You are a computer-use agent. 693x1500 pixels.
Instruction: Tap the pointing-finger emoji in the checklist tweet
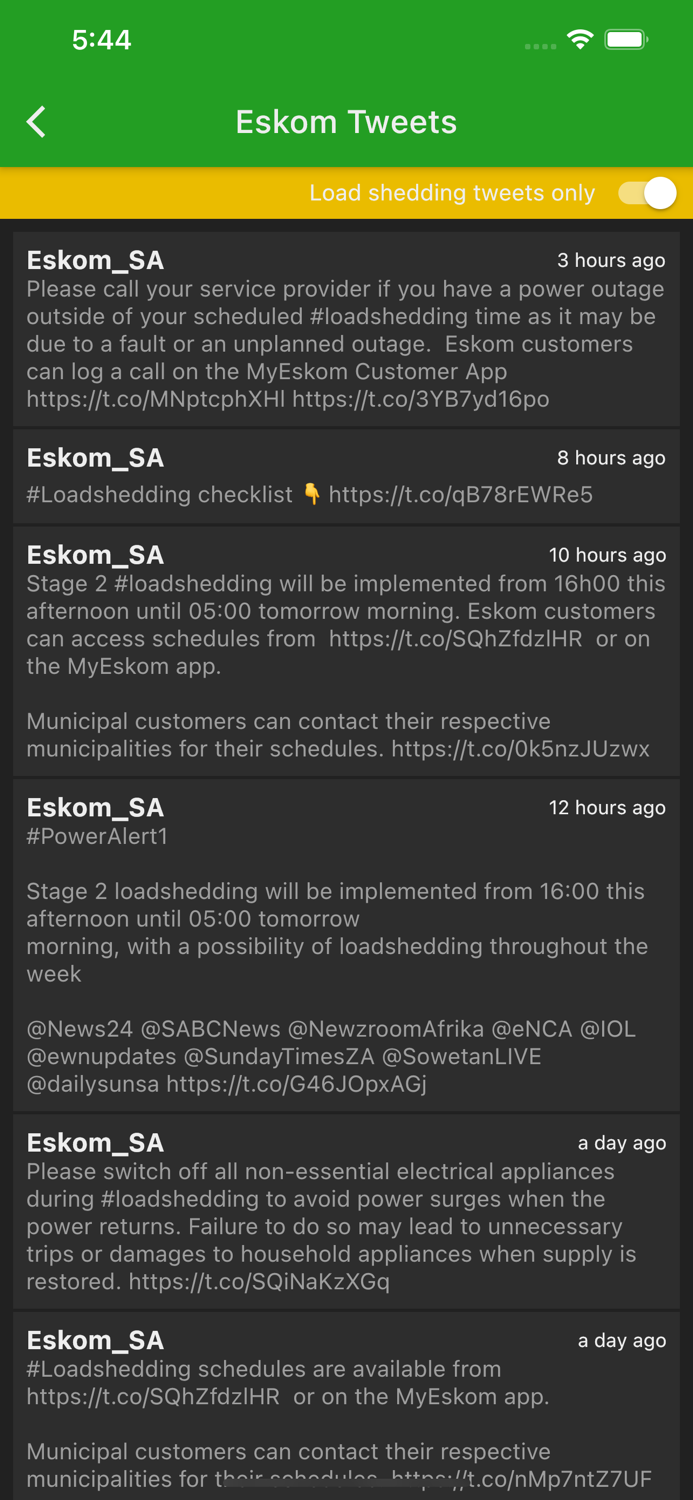pyautogui.click(x=310, y=494)
